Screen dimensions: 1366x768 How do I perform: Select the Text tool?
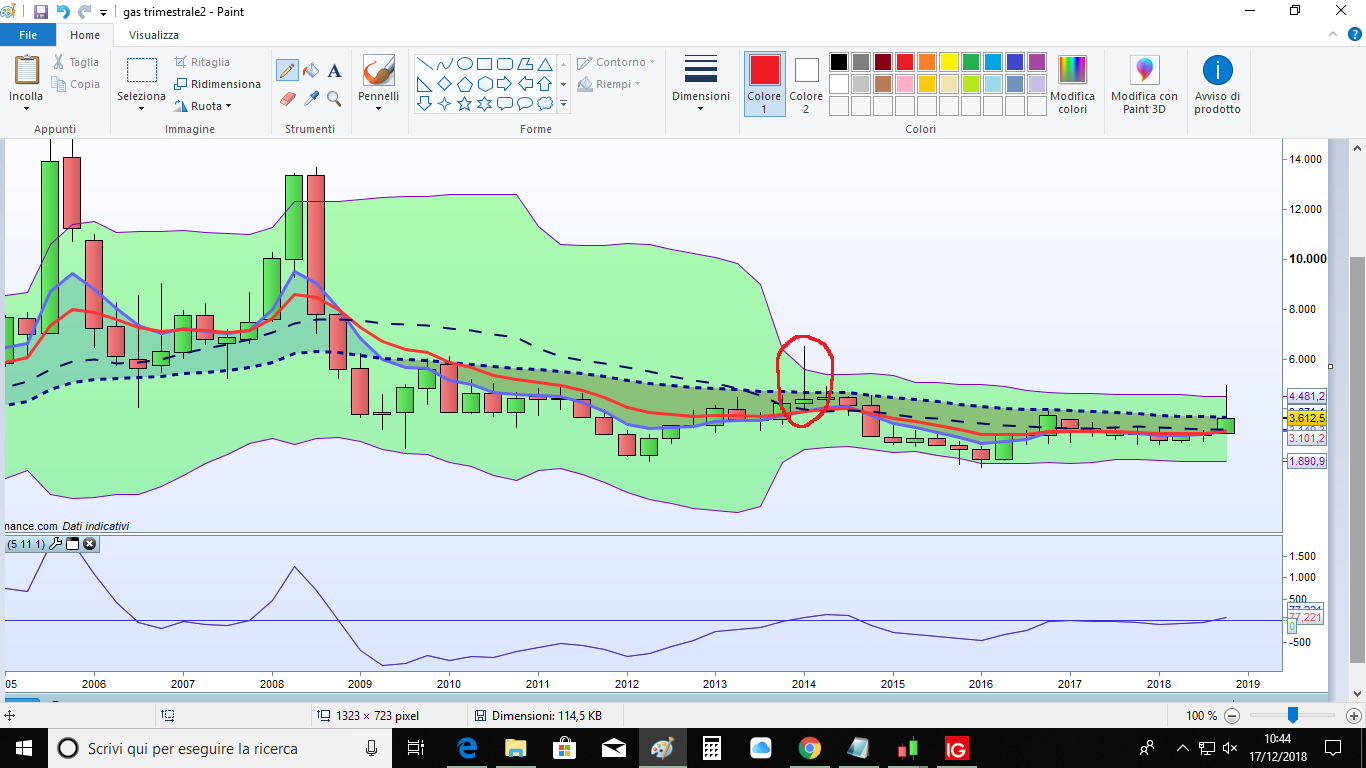(335, 71)
